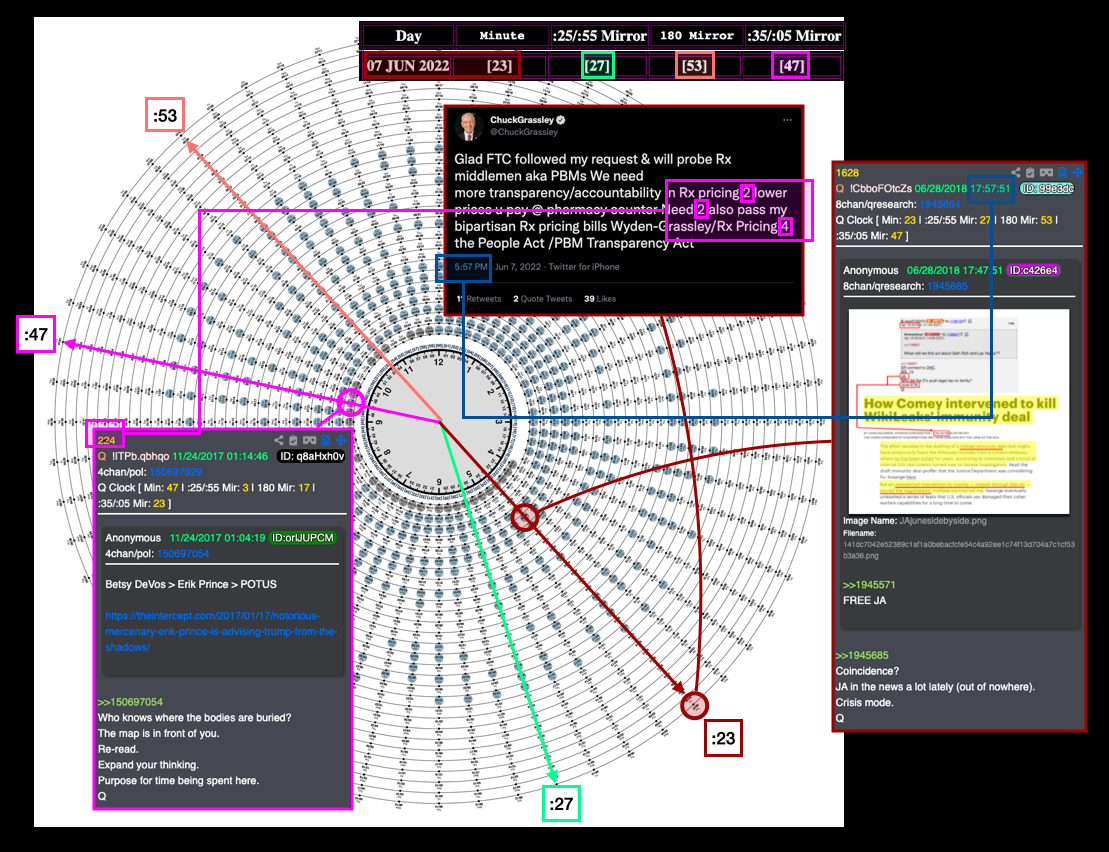Click the timestamp '11/24/2017 01:14:46'
This screenshot has height=852, width=1109.
(220, 456)
